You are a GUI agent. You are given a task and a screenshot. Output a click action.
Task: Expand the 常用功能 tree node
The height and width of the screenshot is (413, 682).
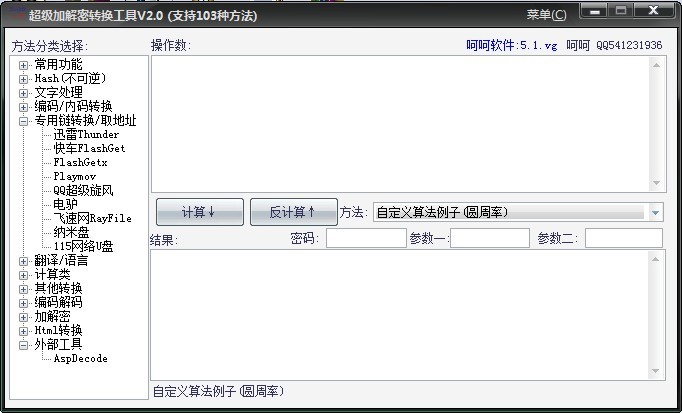[x=24, y=65]
